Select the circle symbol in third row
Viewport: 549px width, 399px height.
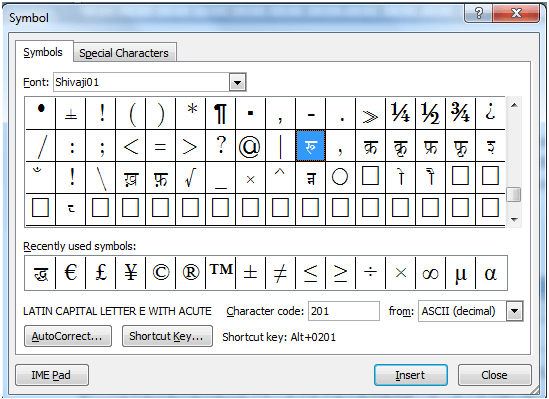[340, 177]
